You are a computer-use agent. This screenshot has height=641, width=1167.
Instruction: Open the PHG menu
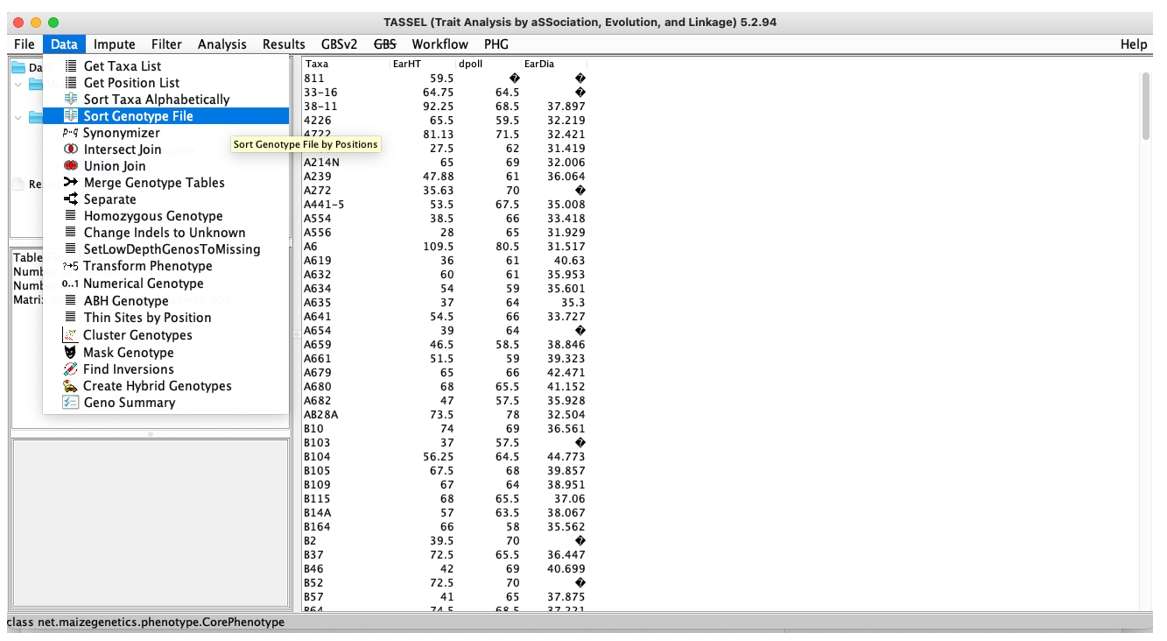click(496, 44)
